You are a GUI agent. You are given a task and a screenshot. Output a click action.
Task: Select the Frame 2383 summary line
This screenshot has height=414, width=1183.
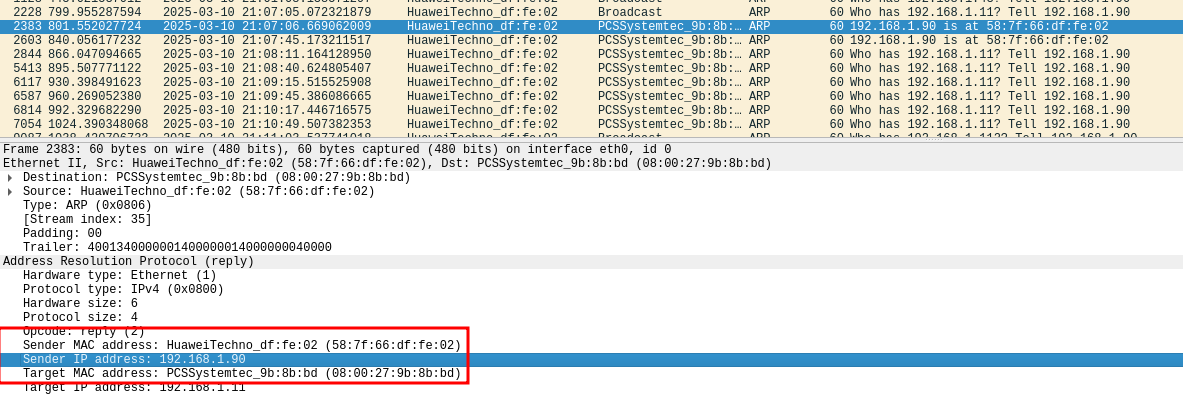(x=337, y=150)
